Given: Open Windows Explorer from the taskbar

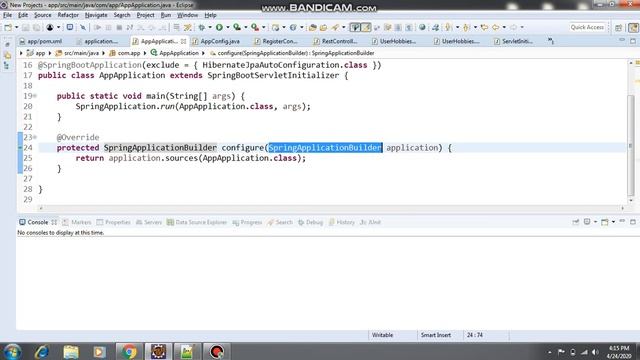Looking at the screenshot, I should point(71,351).
